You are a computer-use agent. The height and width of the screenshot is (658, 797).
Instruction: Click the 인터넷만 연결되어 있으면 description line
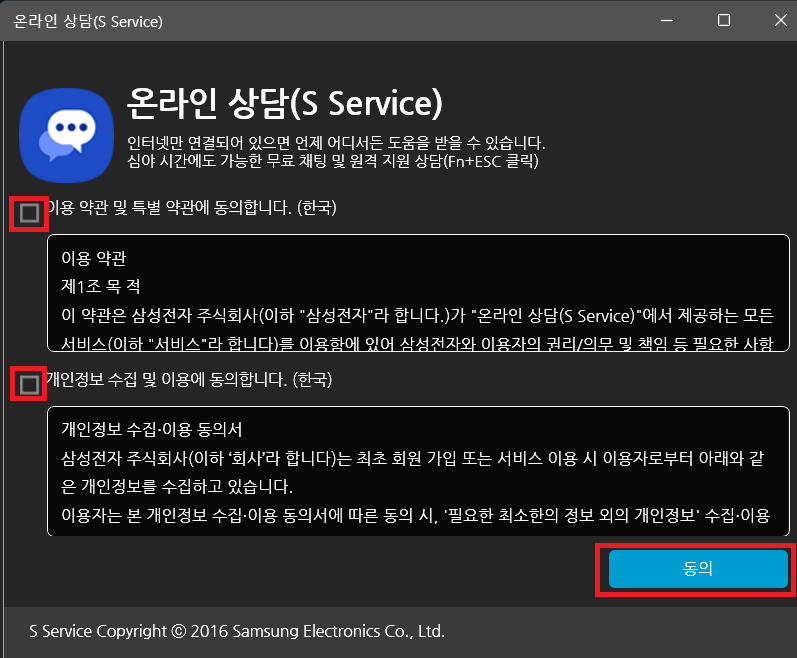pyautogui.click(x=336, y=143)
